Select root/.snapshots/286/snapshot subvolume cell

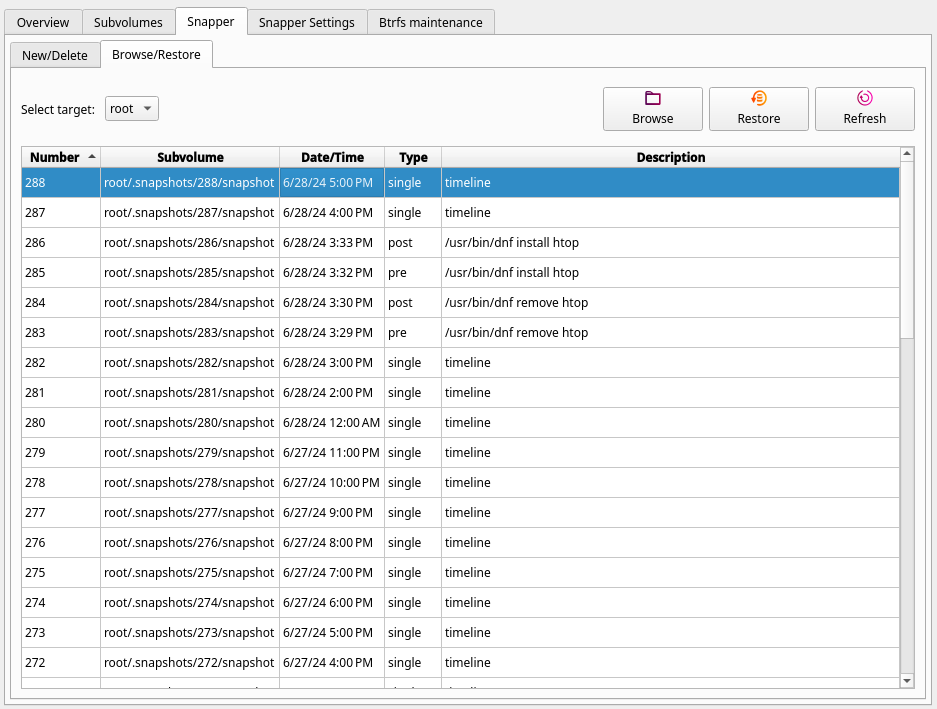[x=189, y=243]
